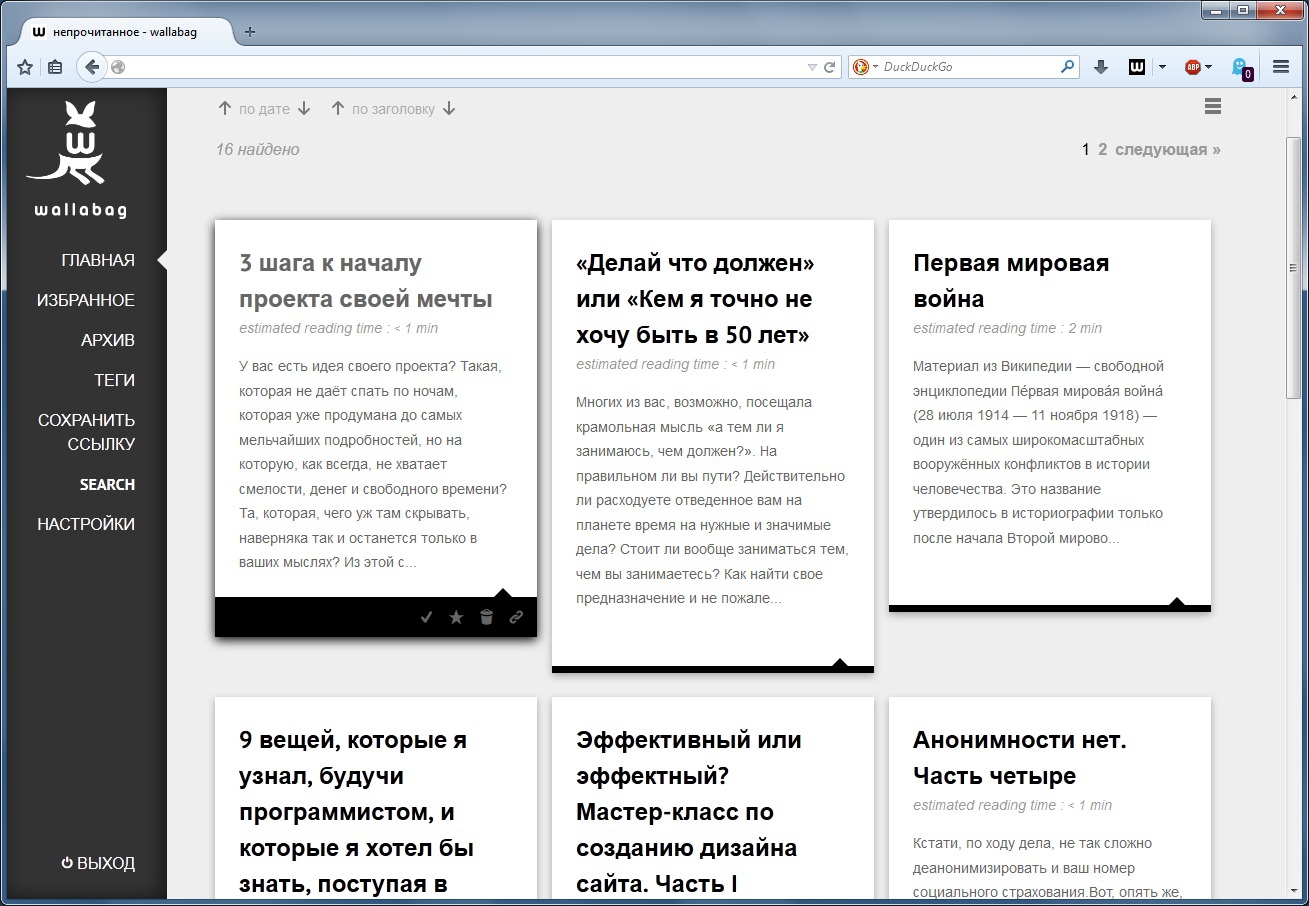1309x906 pixels.
Task: Toggle descending sort for "по дате"
Action: pos(303,108)
